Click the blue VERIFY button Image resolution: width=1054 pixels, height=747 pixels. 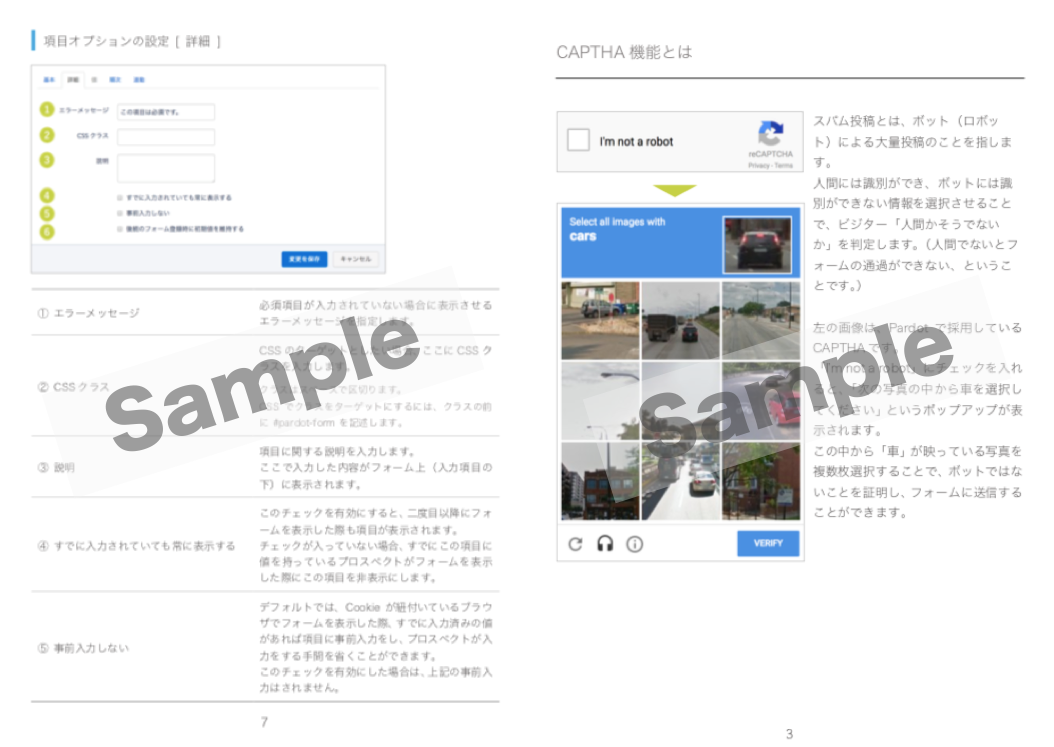(x=768, y=543)
